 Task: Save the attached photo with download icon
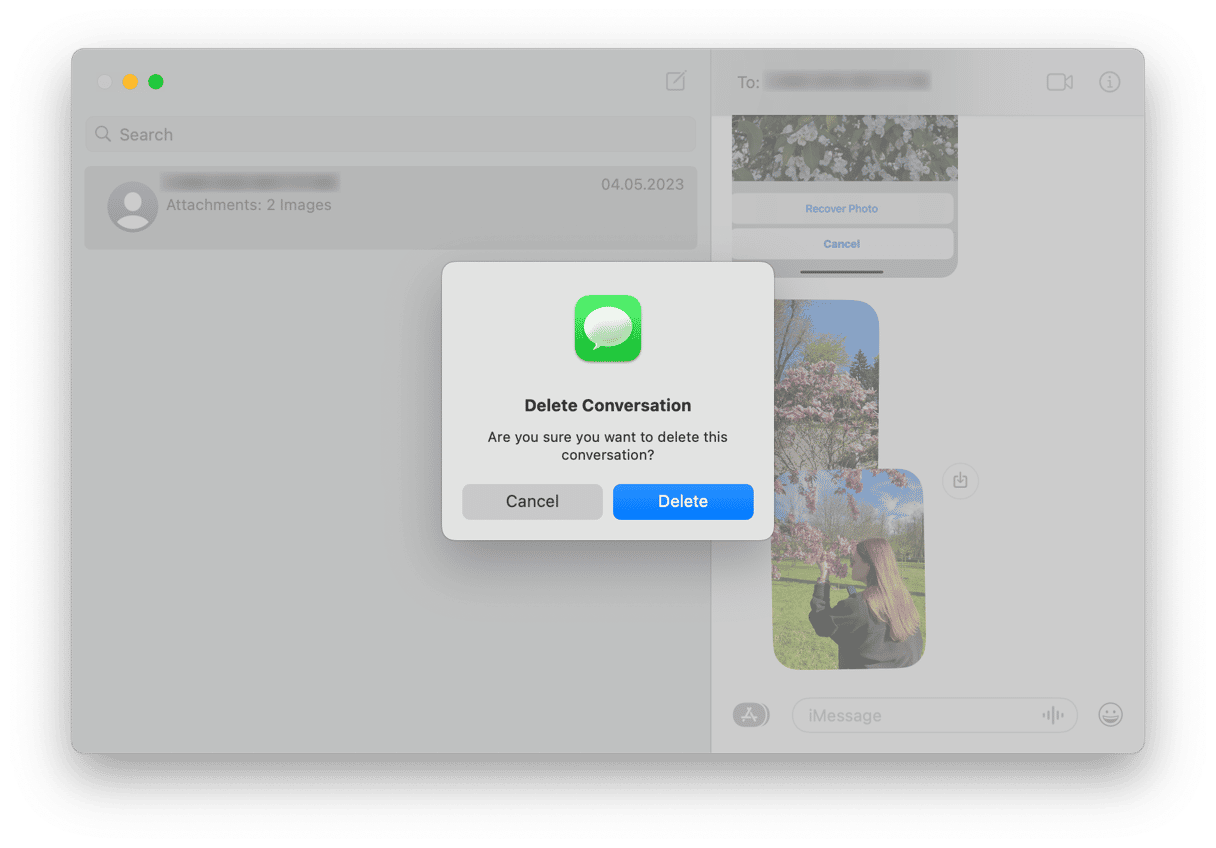pyautogui.click(x=960, y=481)
